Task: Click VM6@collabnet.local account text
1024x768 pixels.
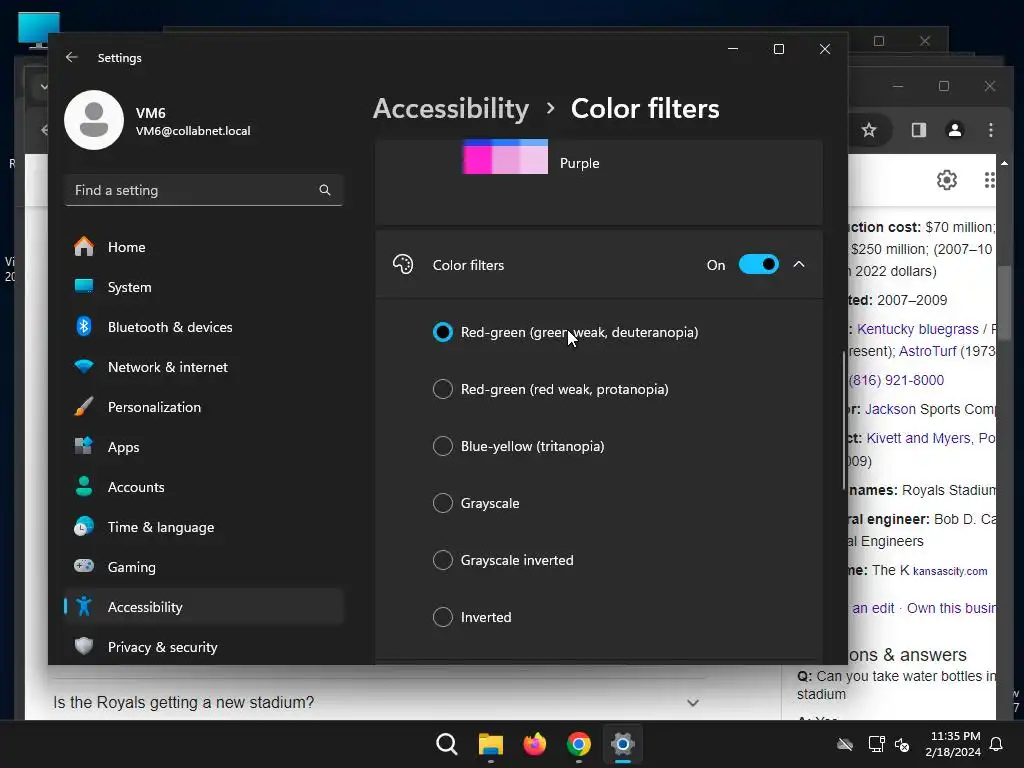Action: [193, 131]
